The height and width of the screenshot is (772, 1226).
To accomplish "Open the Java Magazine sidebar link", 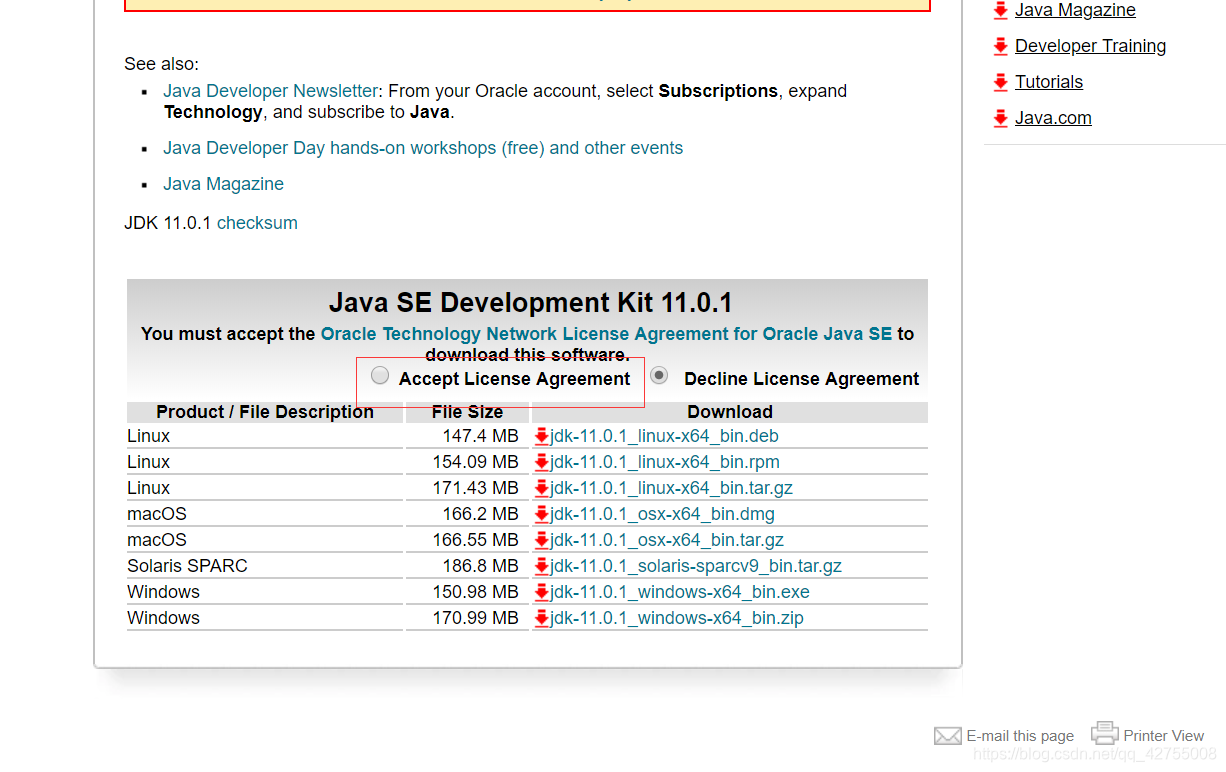I will pyautogui.click(x=1075, y=10).
